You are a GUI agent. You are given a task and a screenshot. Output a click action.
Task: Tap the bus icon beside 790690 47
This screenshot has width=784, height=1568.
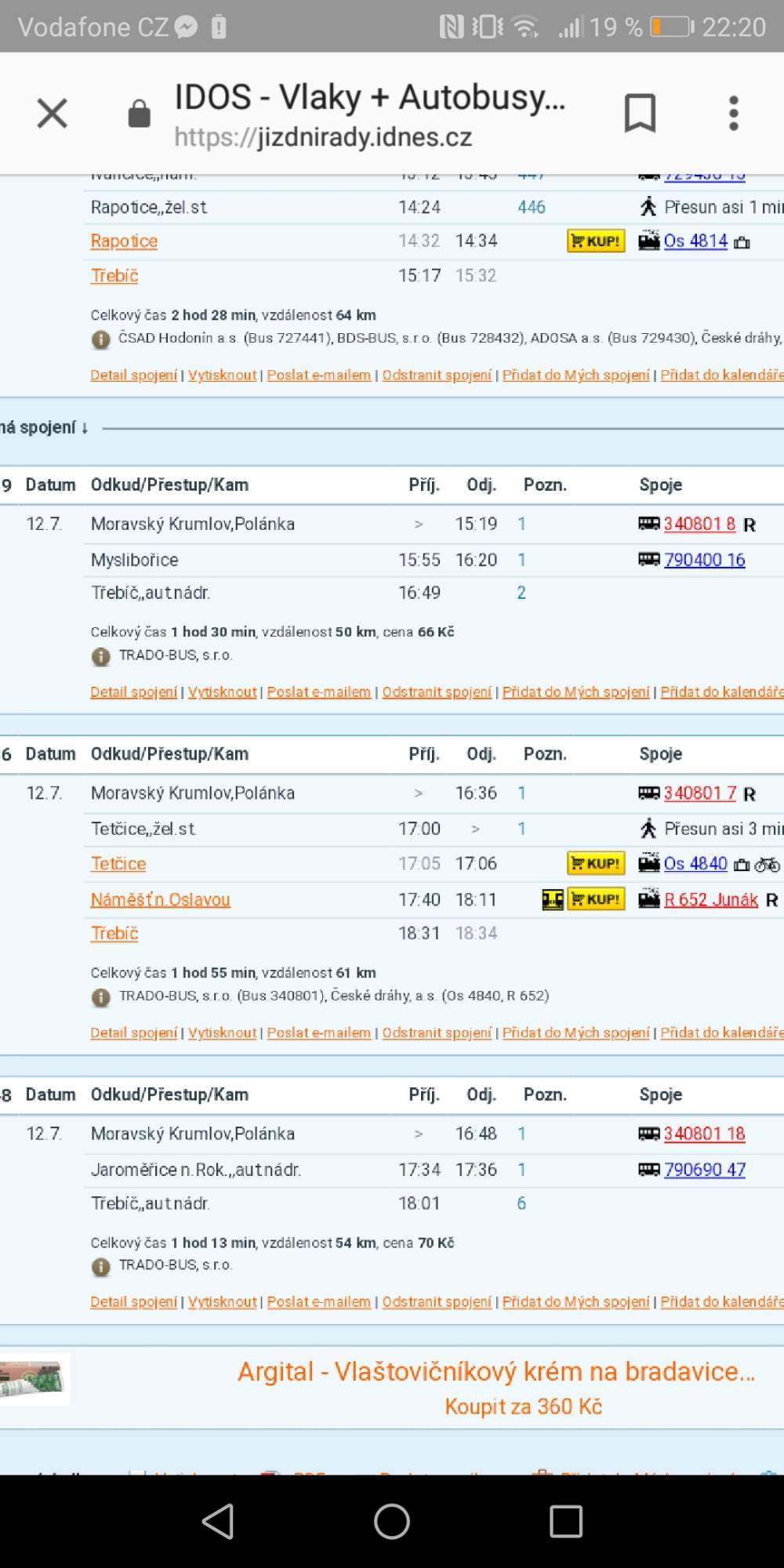649,1170
